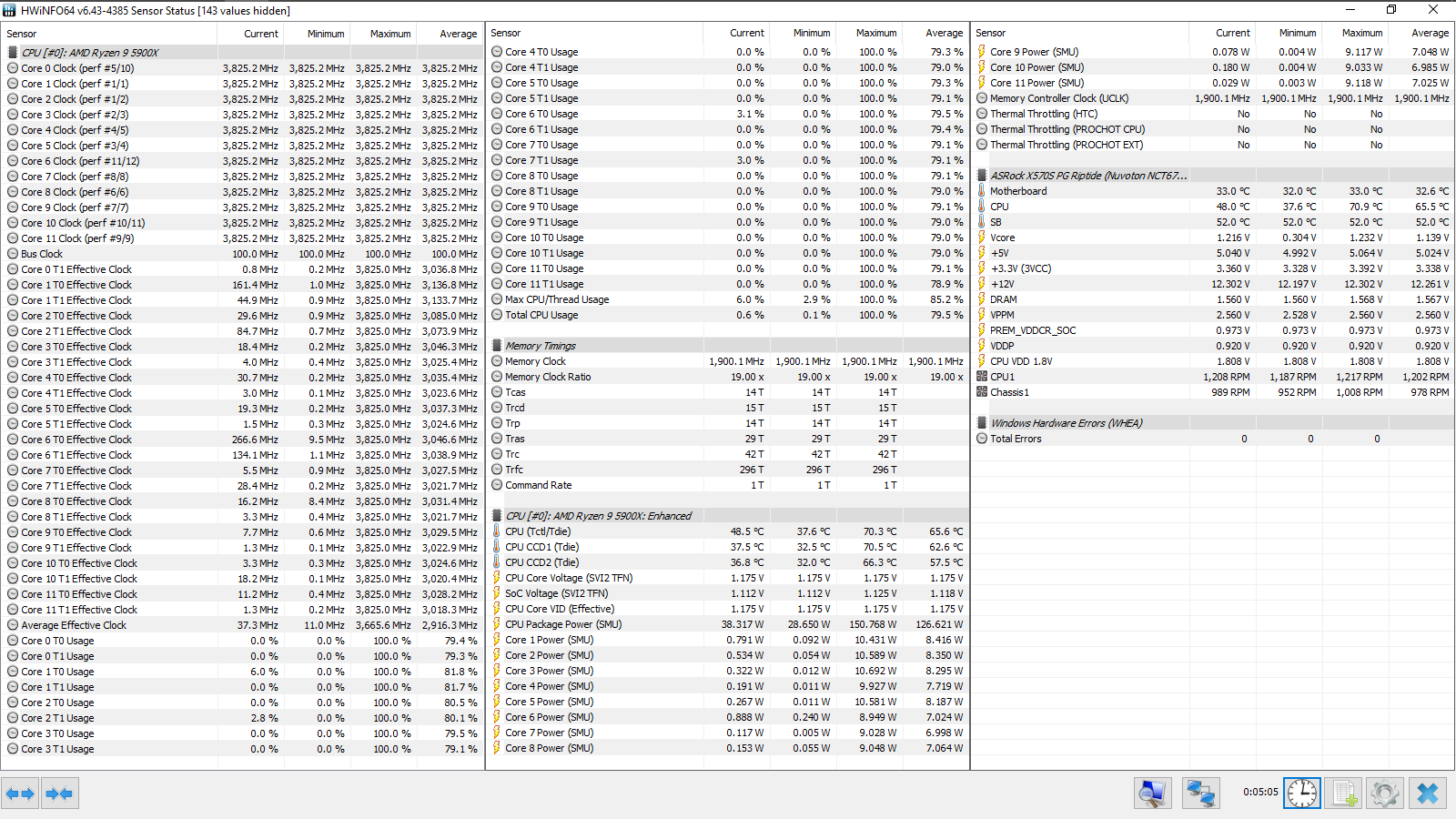The width and height of the screenshot is (1456, 819).
Task: Click the fan icon next to Chassis1
Action: (x=982, y=392)
